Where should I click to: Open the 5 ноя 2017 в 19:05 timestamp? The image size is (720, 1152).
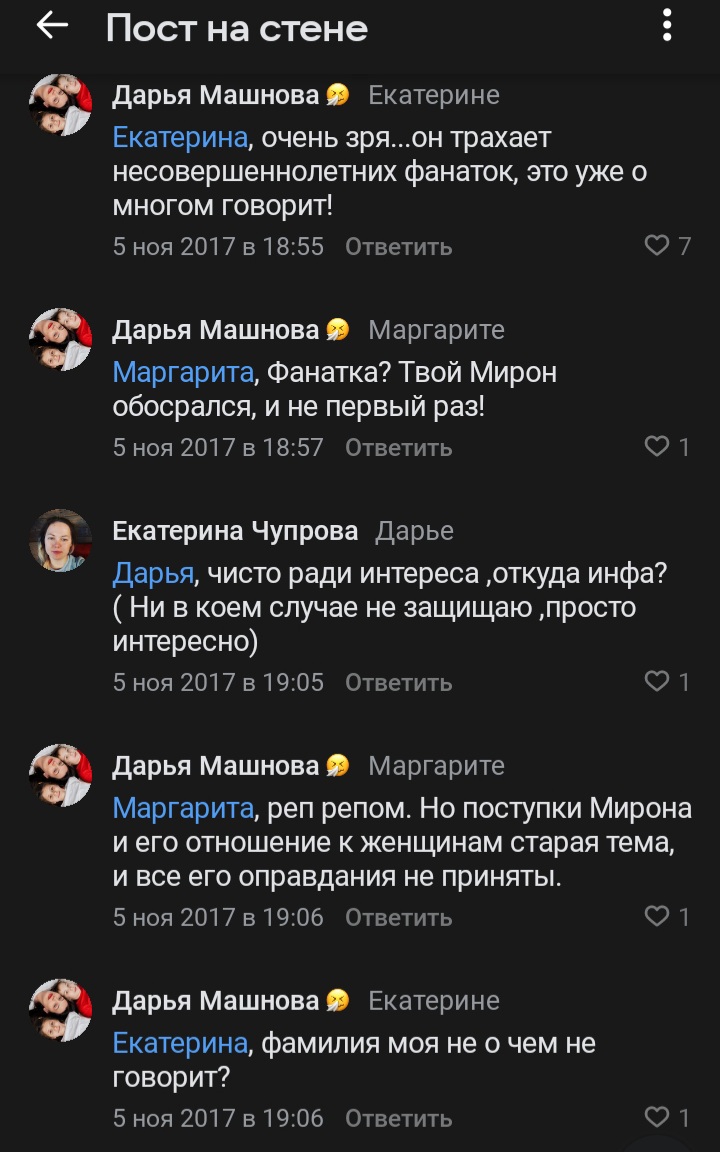tap(218, 682)
